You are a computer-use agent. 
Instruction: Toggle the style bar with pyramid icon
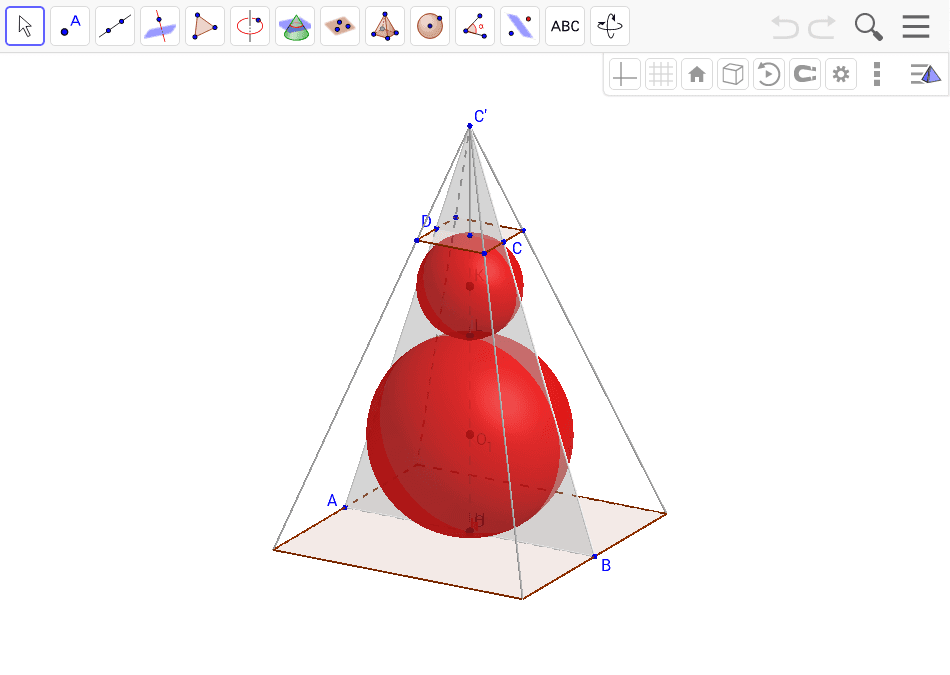pos(925,75)
